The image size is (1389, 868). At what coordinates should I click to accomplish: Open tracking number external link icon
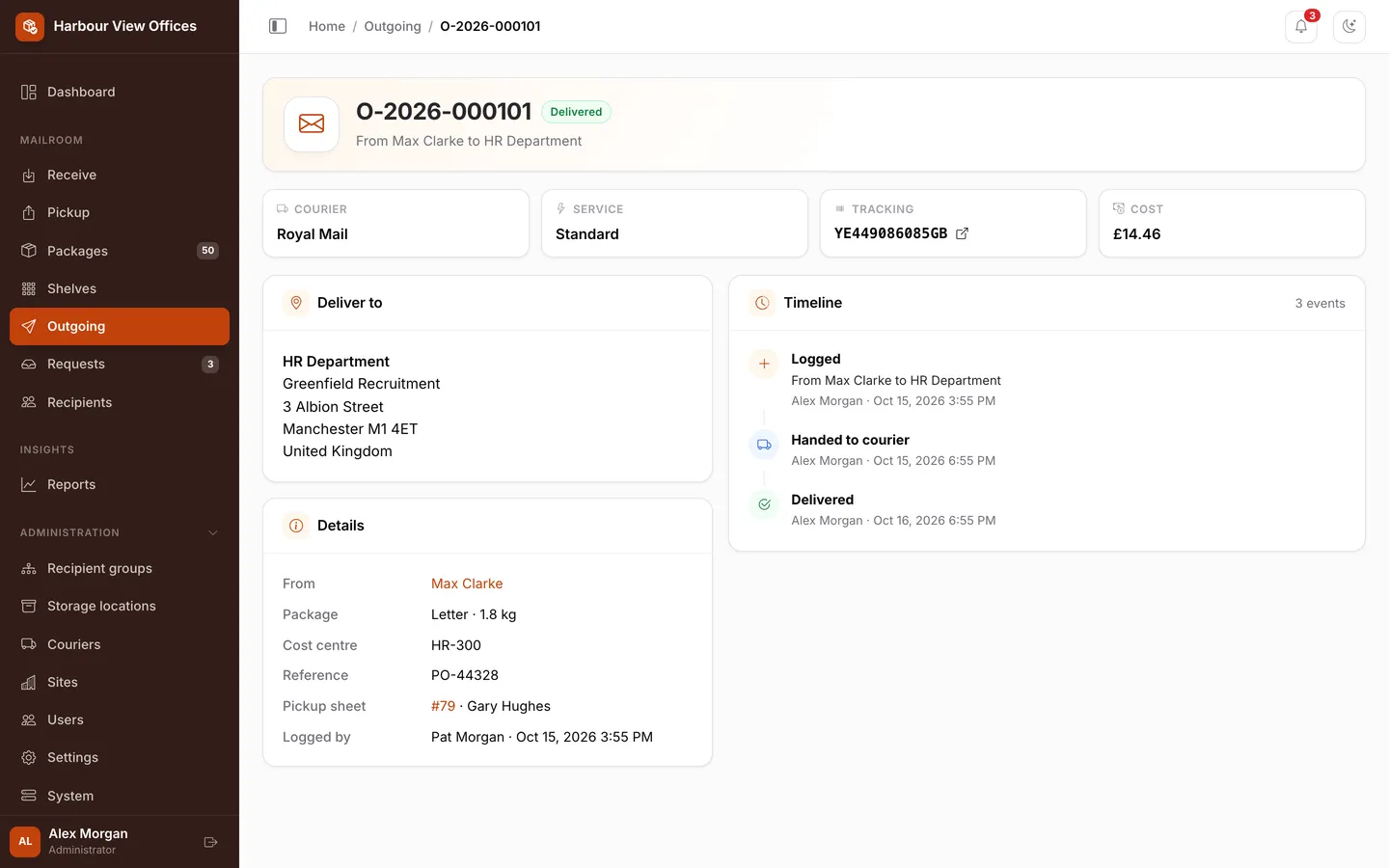(962, 233)
